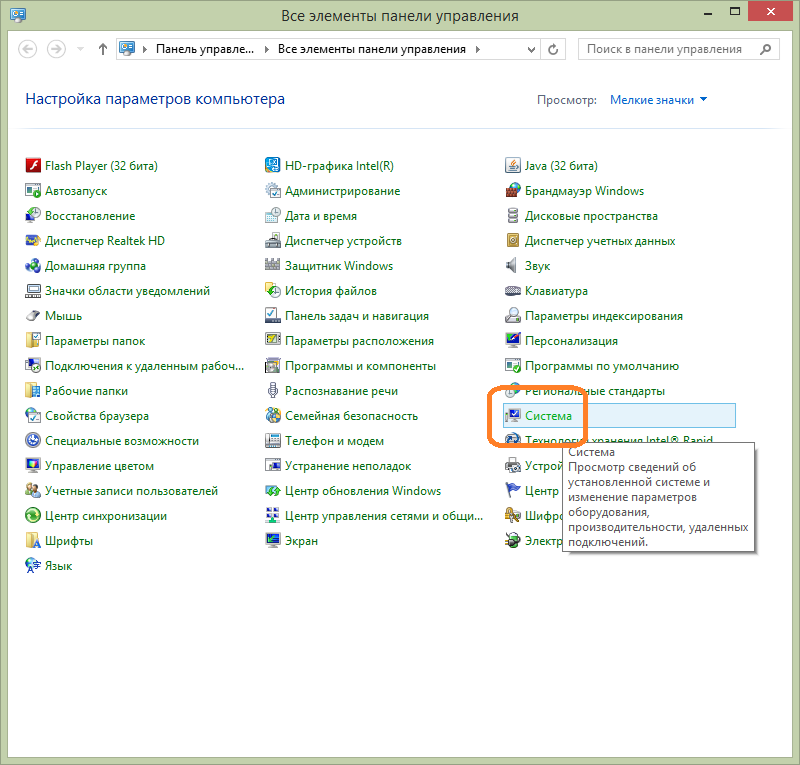Open the Домашняя группа icon
Viewport: 800px width, 765px height.
click(x=33, y=265)
